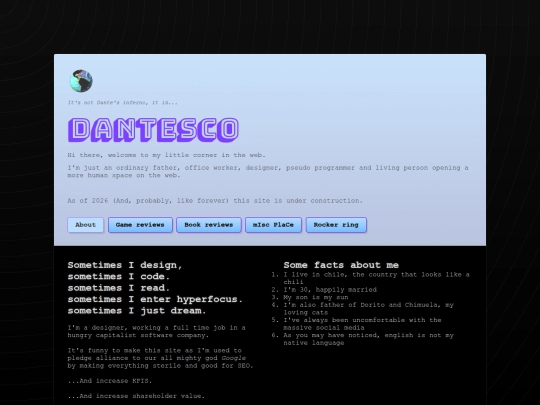Click "...And increase shareholder value." line

coord(136,396)
